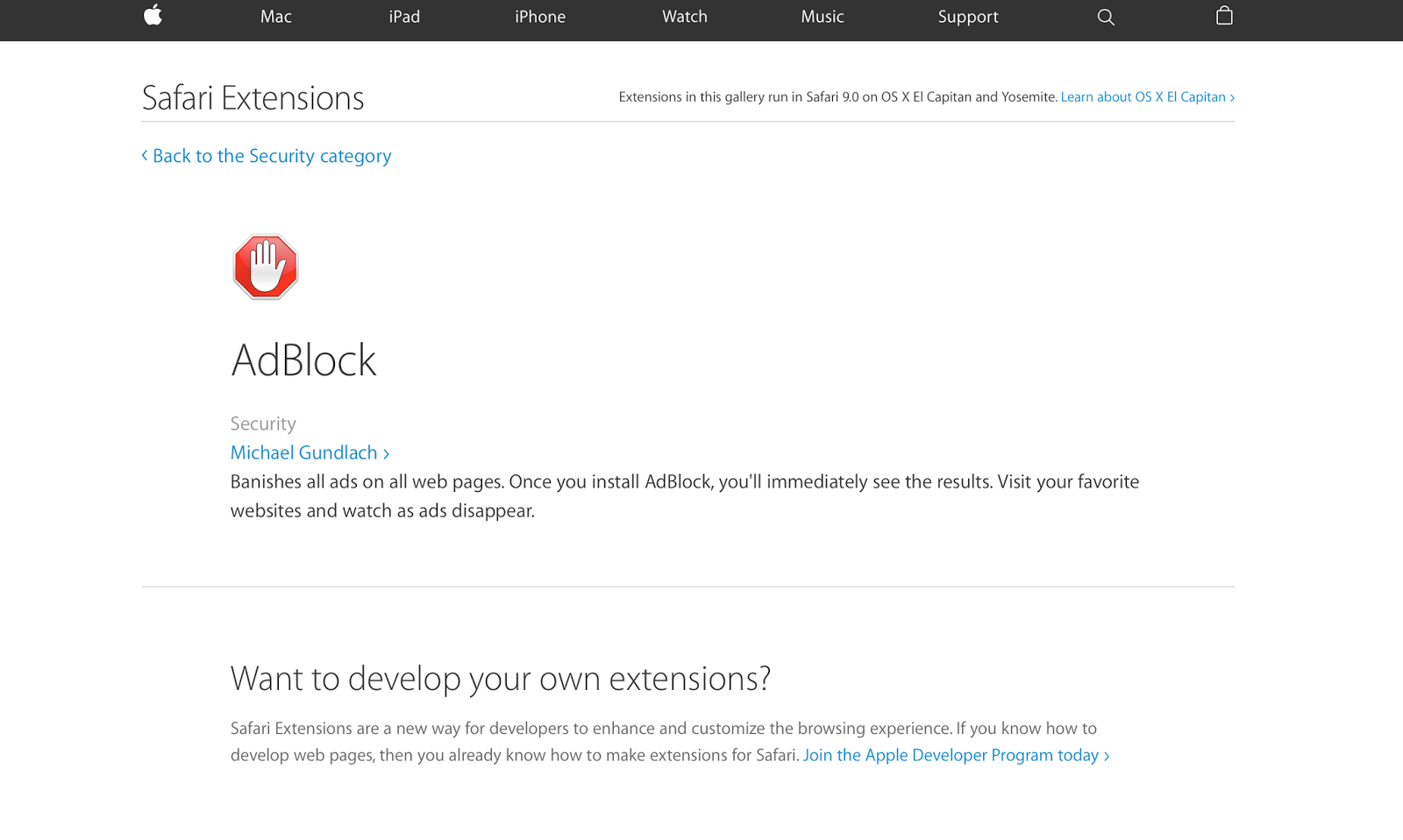Image resolution: width=1403 pixels, height=840 pixels.
Task: Click Join the Apple Developer Program today
Action: (957, 755)
